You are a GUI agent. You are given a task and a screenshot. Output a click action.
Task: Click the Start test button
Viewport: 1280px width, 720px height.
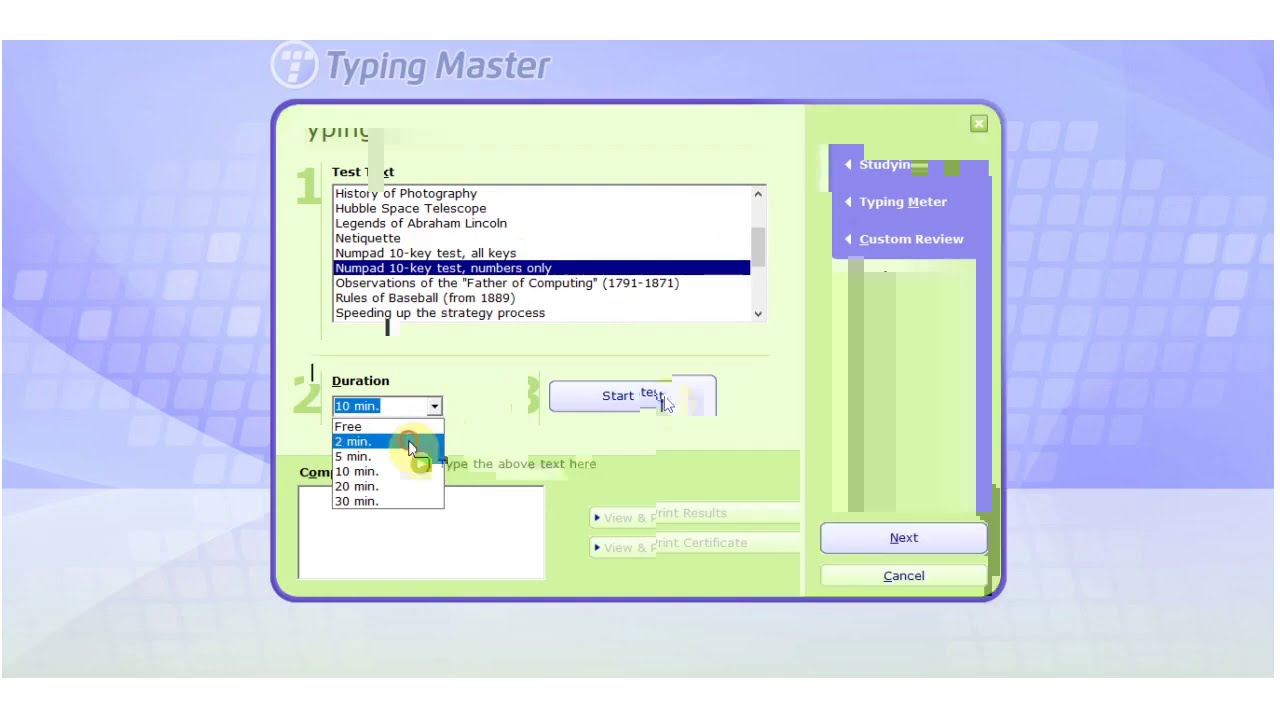pos(632,395)
